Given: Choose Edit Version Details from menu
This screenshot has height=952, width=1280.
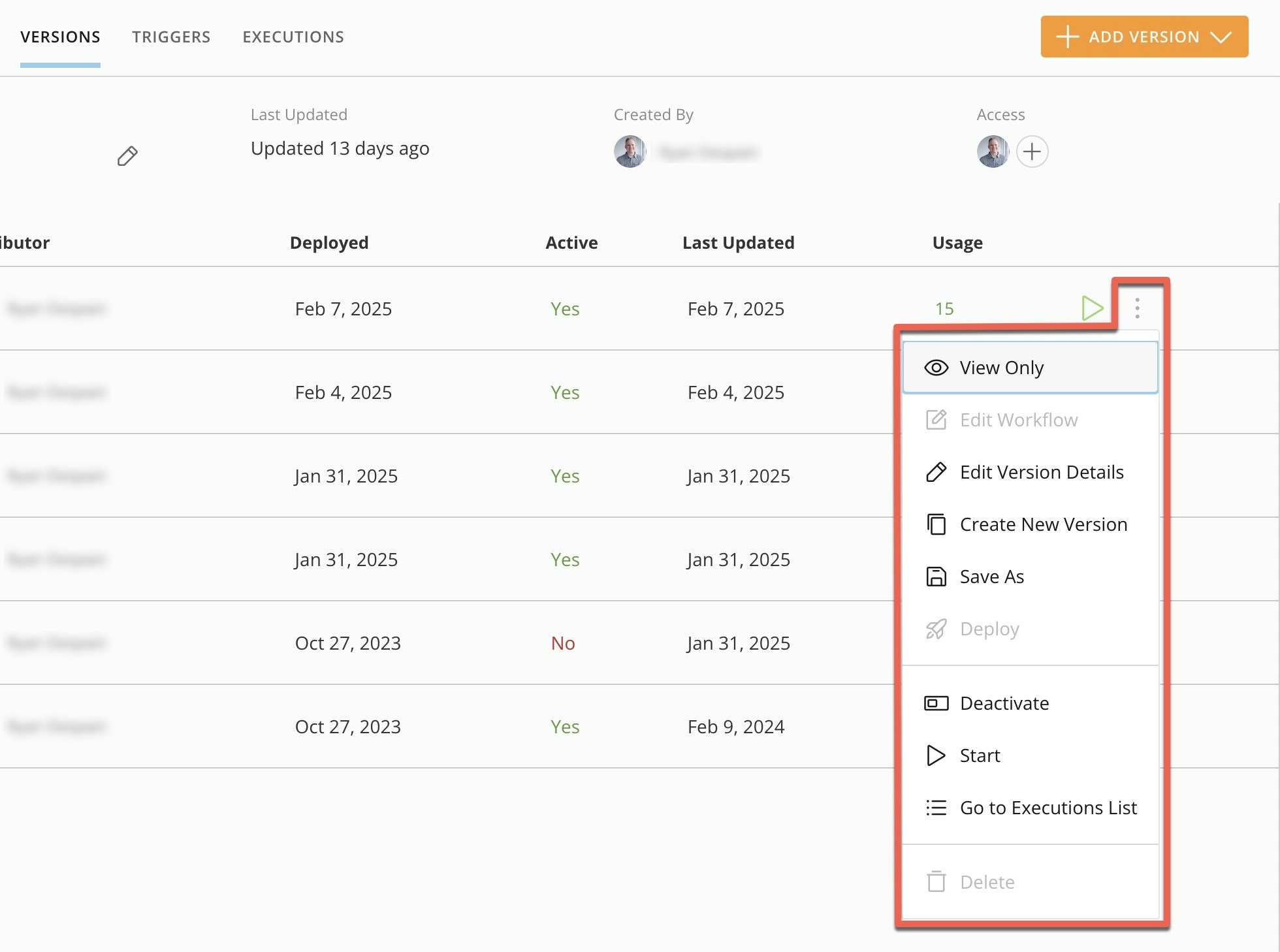Looking at the screenshot, I should point(1041,472).
